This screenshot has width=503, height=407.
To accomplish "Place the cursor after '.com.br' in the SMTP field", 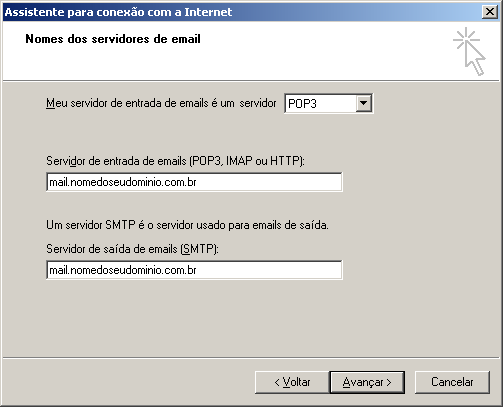I will click(x=198, y=270).
